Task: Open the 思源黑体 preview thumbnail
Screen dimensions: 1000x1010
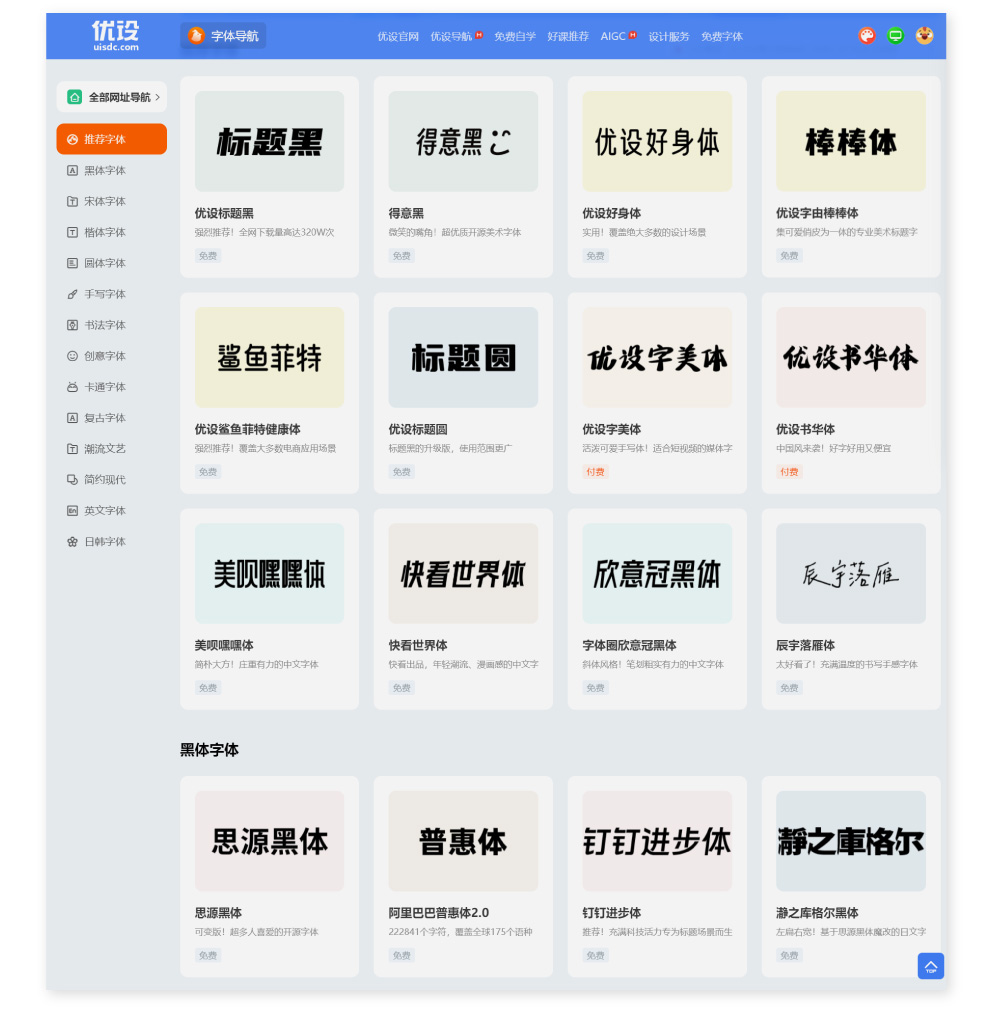Action: 269,841
